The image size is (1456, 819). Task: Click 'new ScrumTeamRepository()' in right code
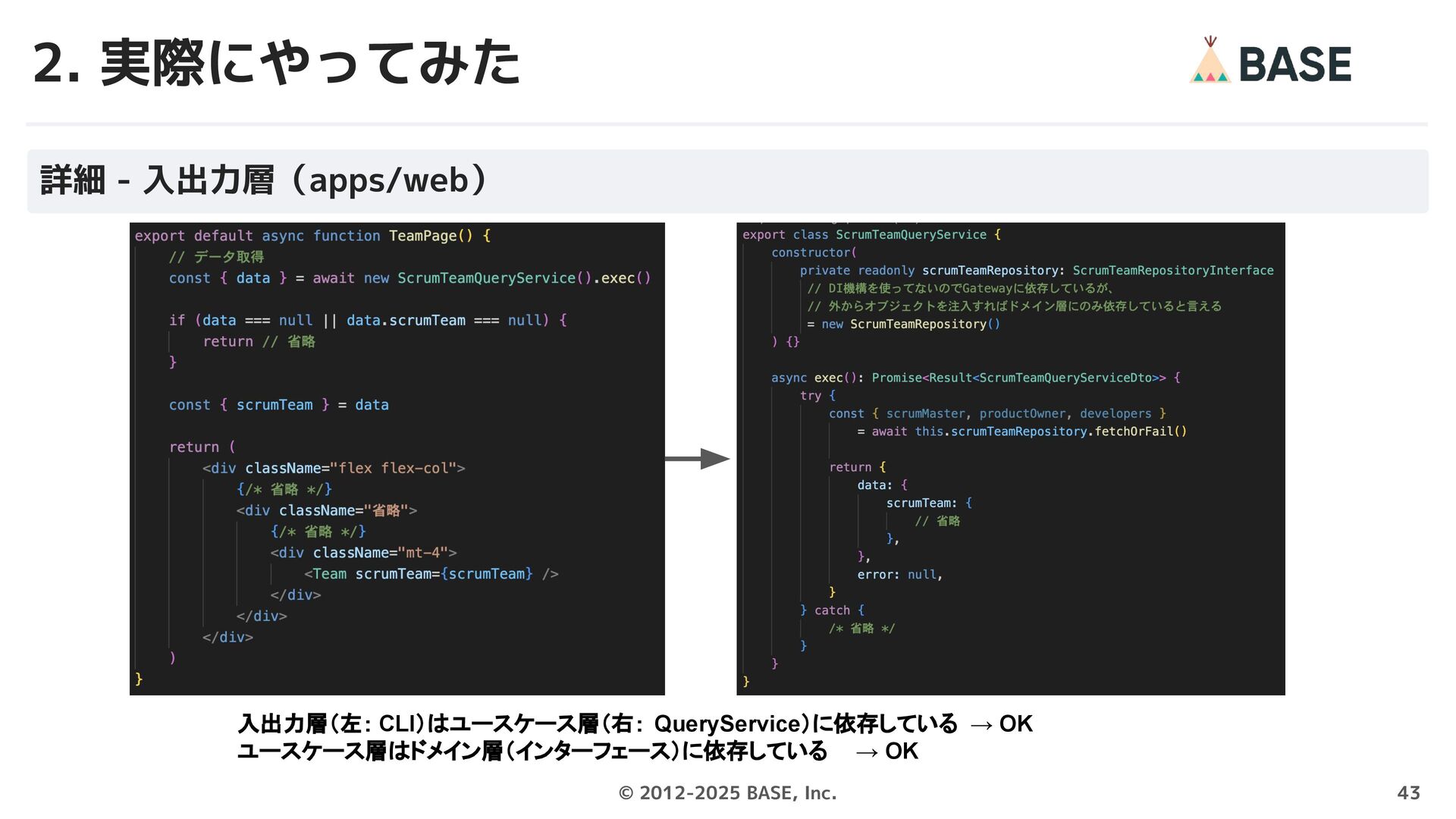(910, 325)
